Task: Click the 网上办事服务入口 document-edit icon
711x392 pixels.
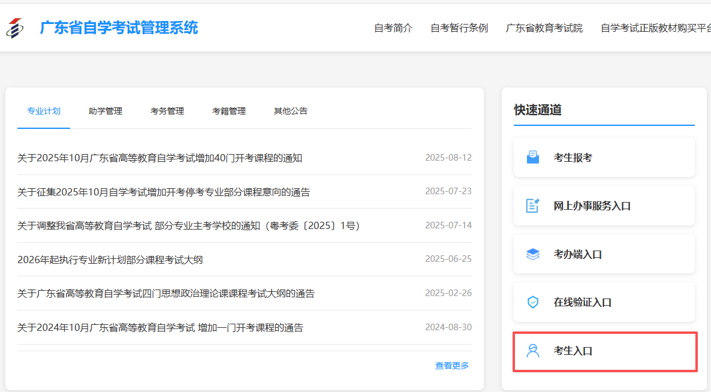Action: pos(533,206)
